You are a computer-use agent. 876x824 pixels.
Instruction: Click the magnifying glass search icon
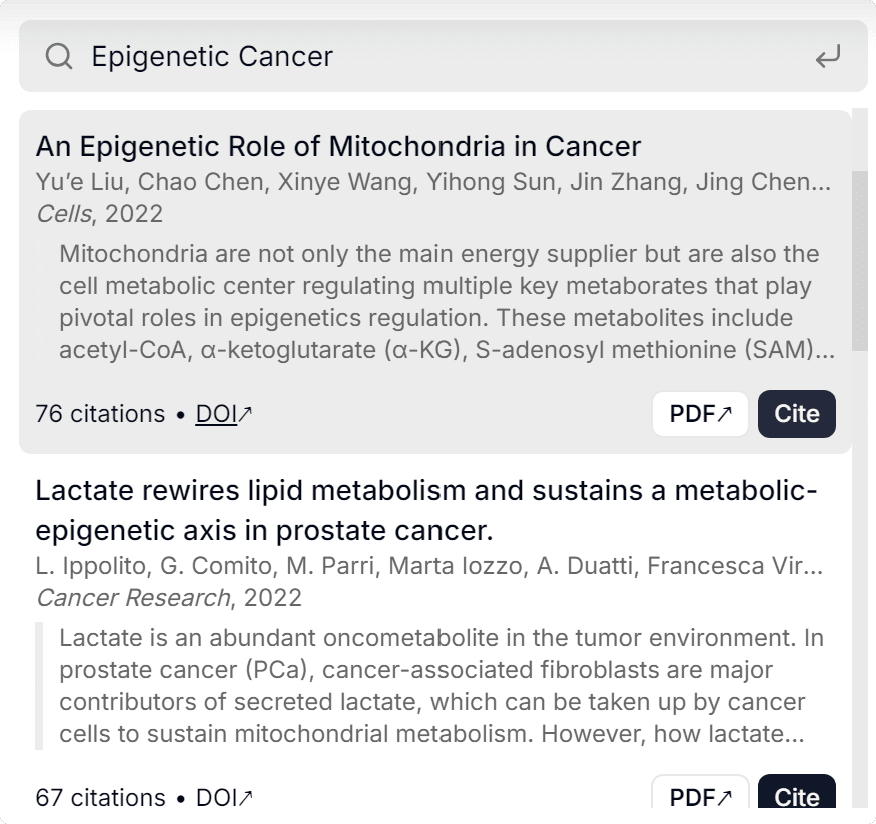[x=59, y=57]
